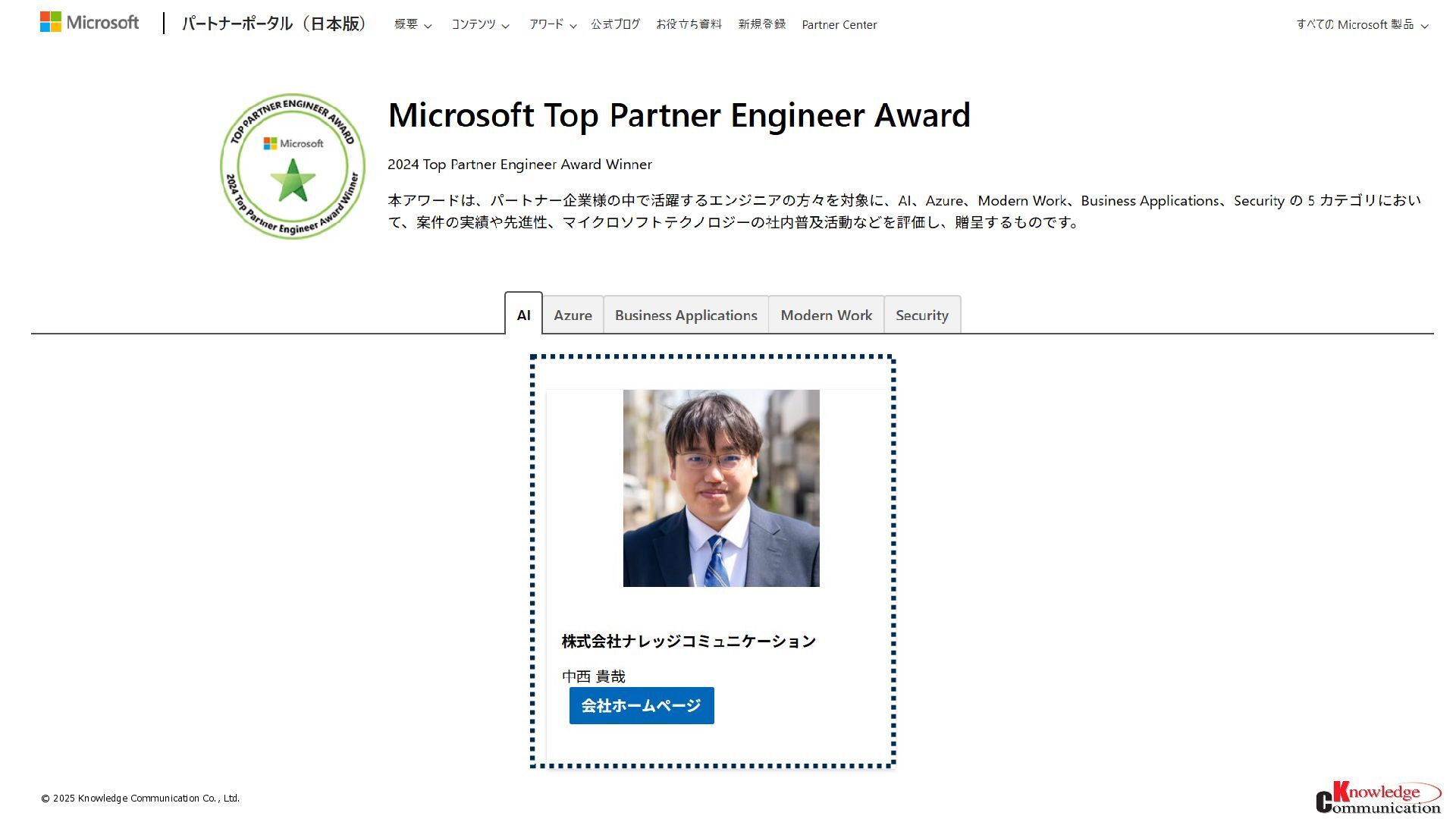Screen dimensions: 1456x819
Task: Click the Microsoft logo in header
Action: point(89,23)
